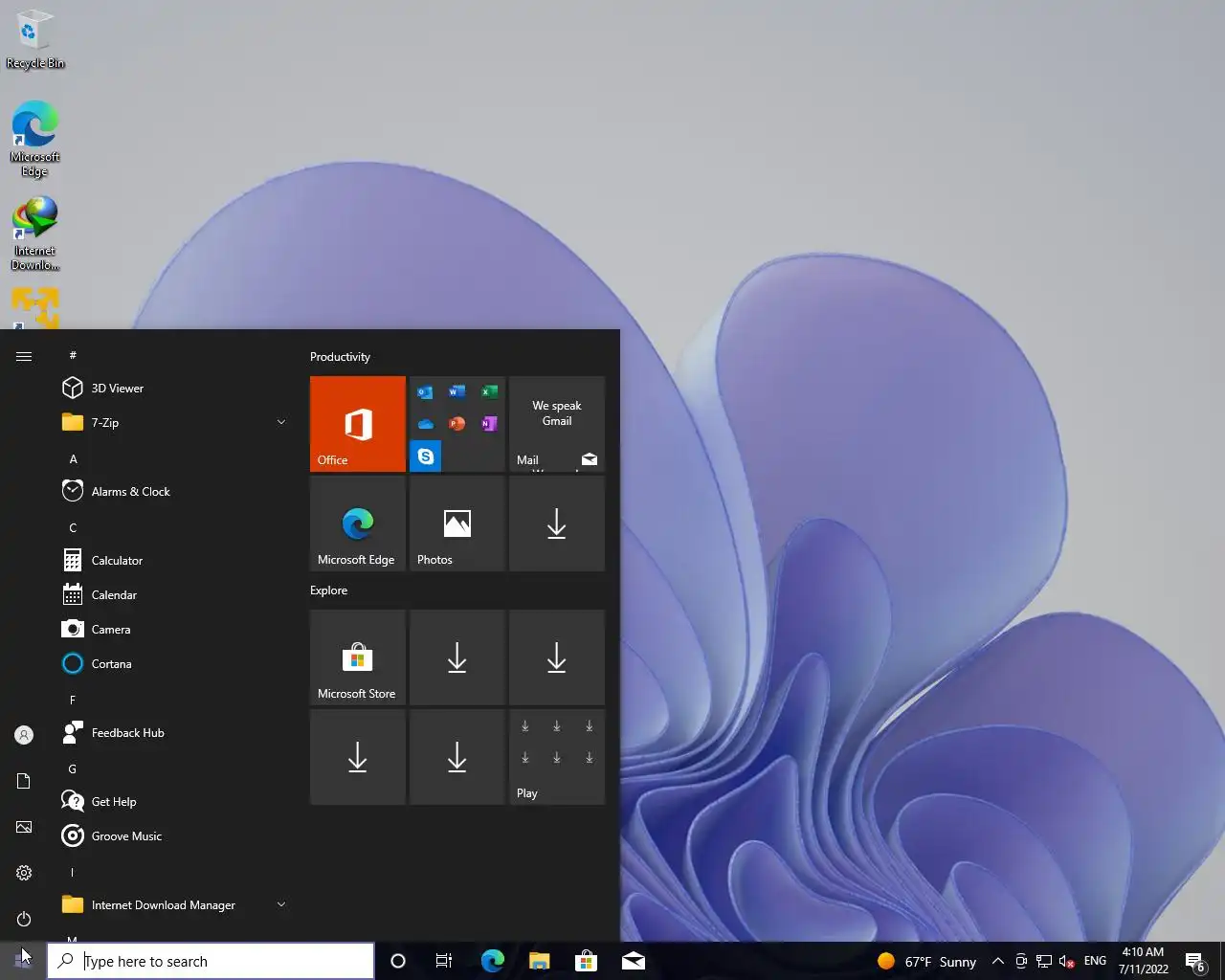
Task: Select the Microsoft Edge desktop shortcut
Action: pyautogui.click(x=35, y=139)
